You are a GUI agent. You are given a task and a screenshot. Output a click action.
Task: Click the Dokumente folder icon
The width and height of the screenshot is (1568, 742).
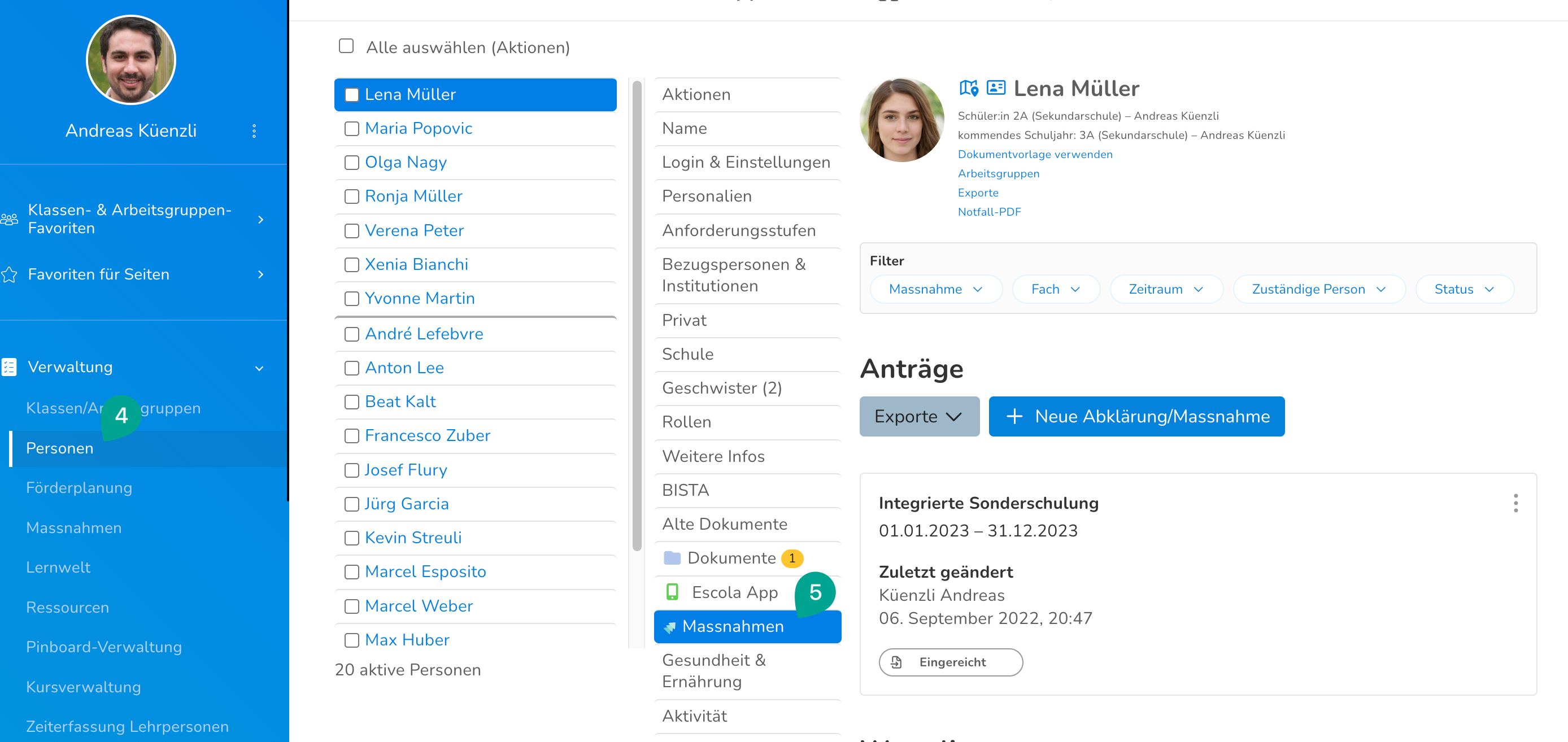pyautogui.click(x=672, y=557)
